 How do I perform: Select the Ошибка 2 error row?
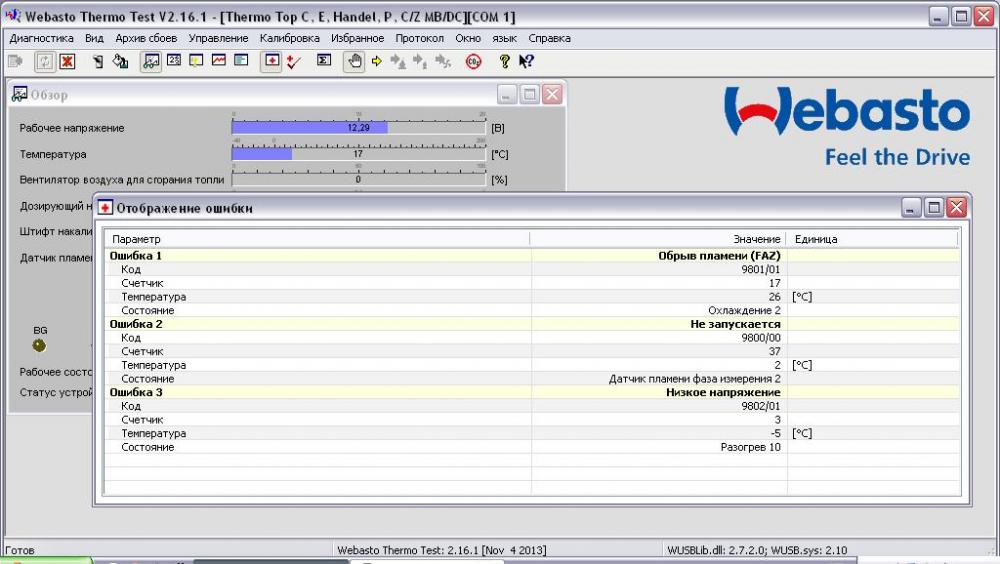point(533,324)
